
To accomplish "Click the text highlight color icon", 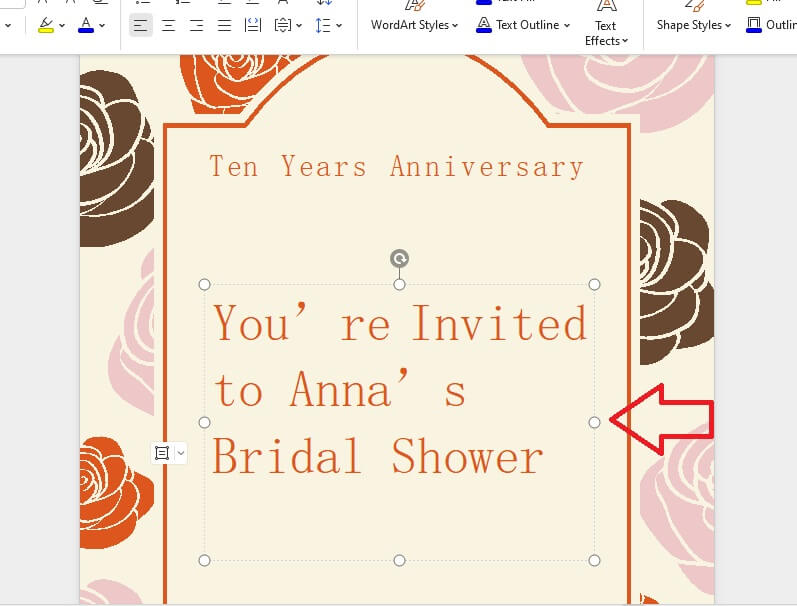I will pos(46,25).
